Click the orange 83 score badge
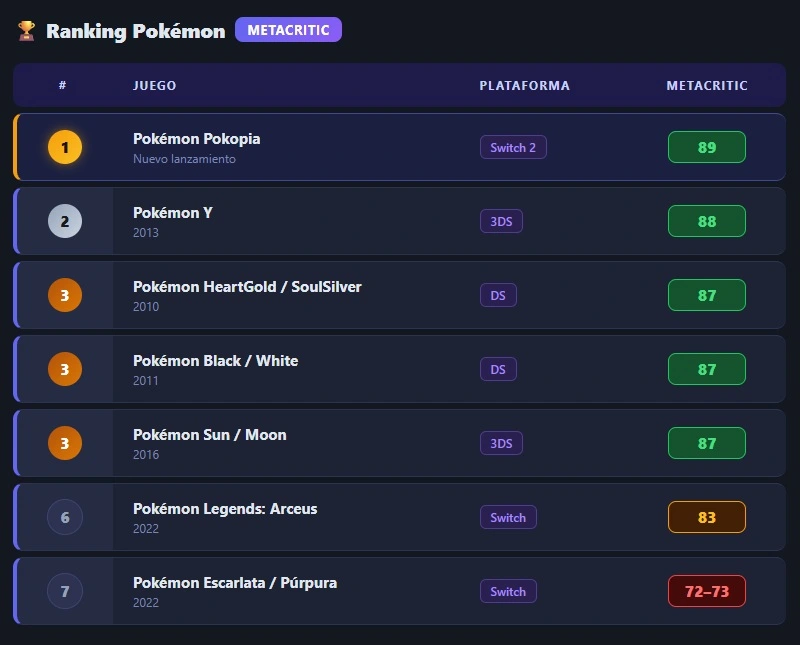The width and height of the screenshot is (800, 645). 707,517
